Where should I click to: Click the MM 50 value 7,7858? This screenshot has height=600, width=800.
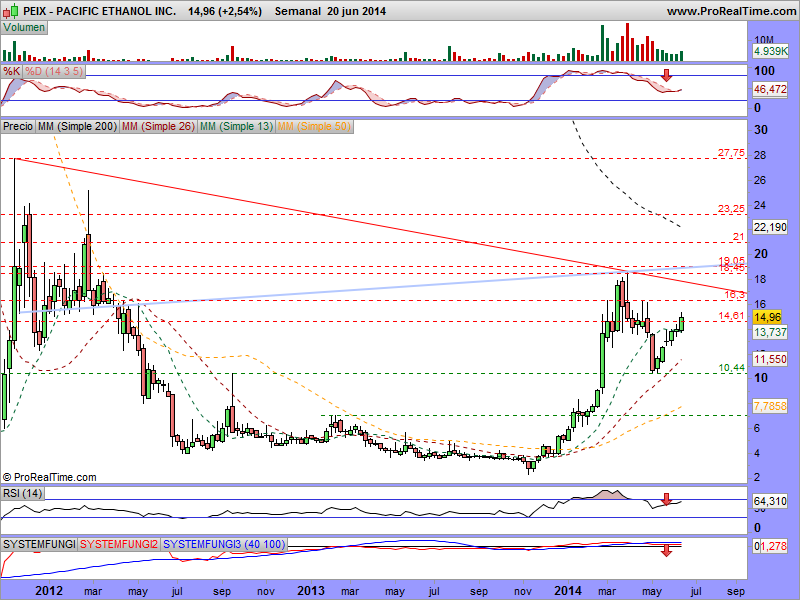tap(770, 406)
